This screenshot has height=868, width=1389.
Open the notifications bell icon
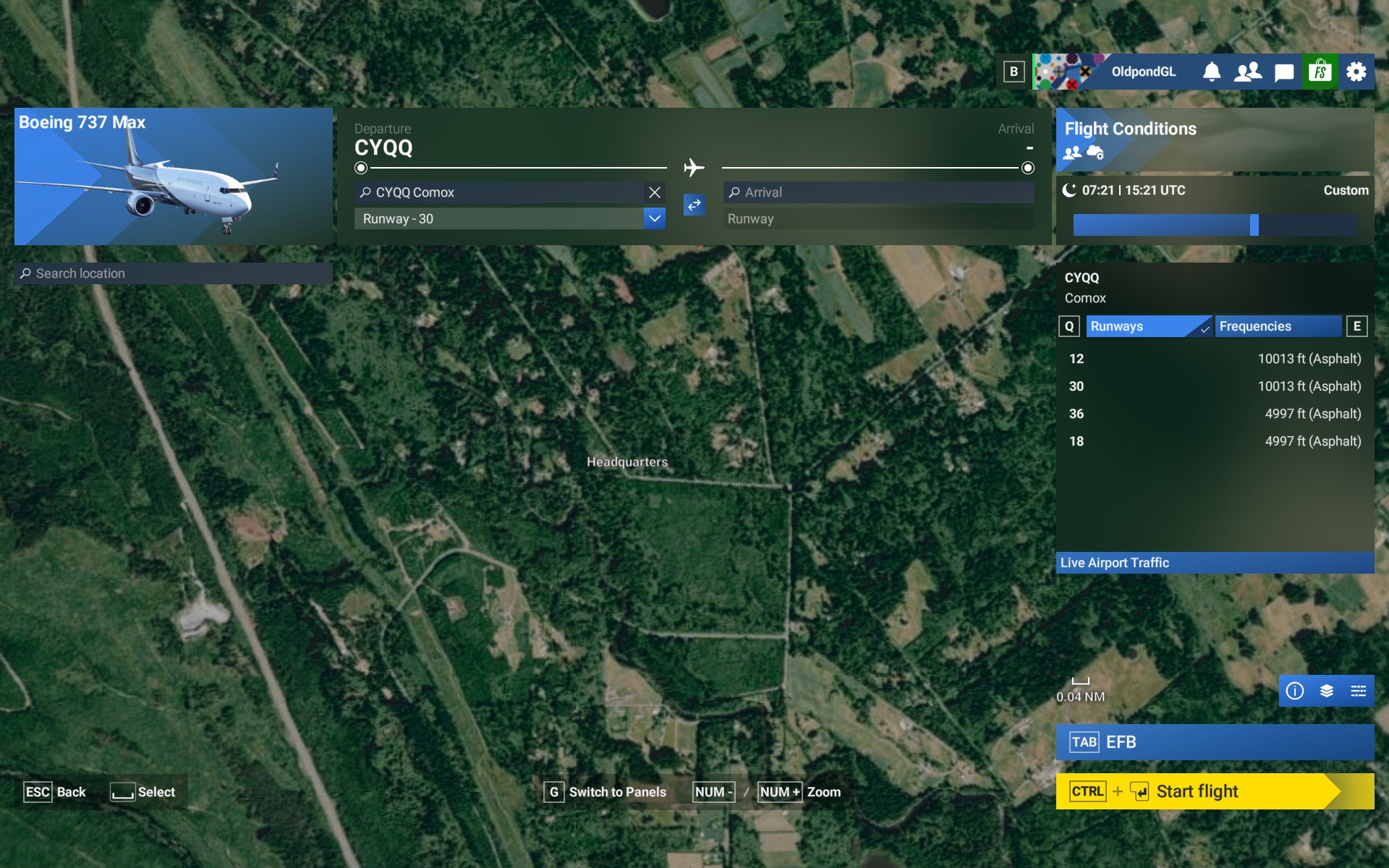tap(1212, 72)
